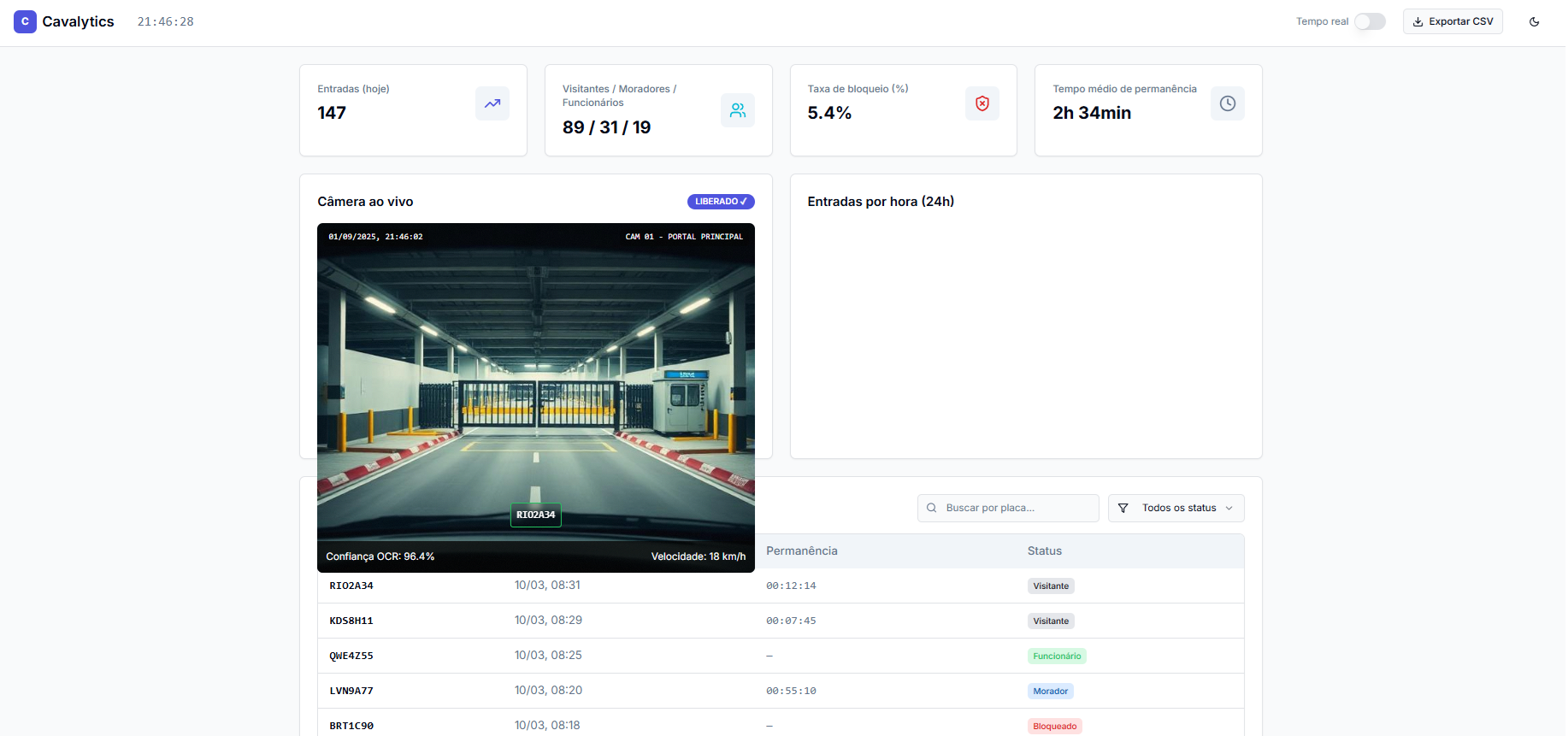The height and width of the screenshot is (736, 1568).
Task: Click the Morador tag for LVN9A77
Action: point(1050,691)
